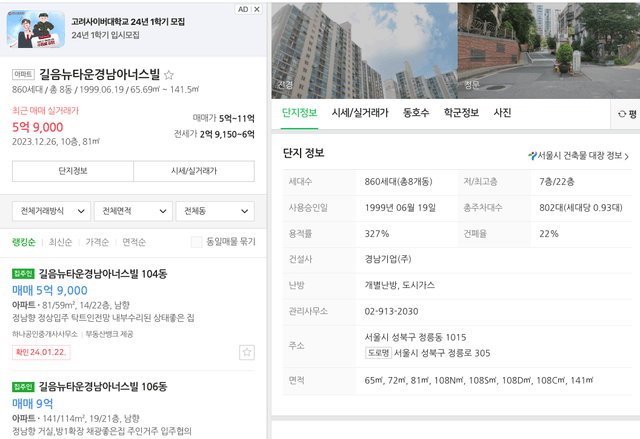This screenshot has height=439, width=640.
Task: Select the 860세대(총8개동) value
Action: [x=398, y=182]
